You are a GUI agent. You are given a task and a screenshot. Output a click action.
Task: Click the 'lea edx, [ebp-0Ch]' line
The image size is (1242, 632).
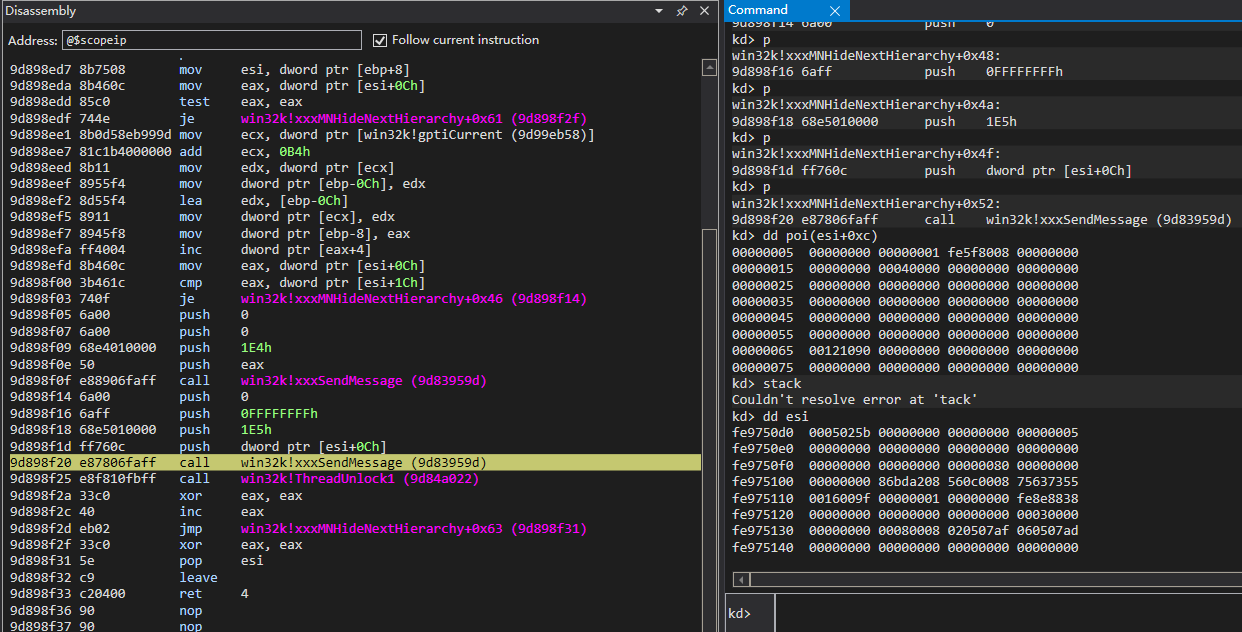pos(355,200)
